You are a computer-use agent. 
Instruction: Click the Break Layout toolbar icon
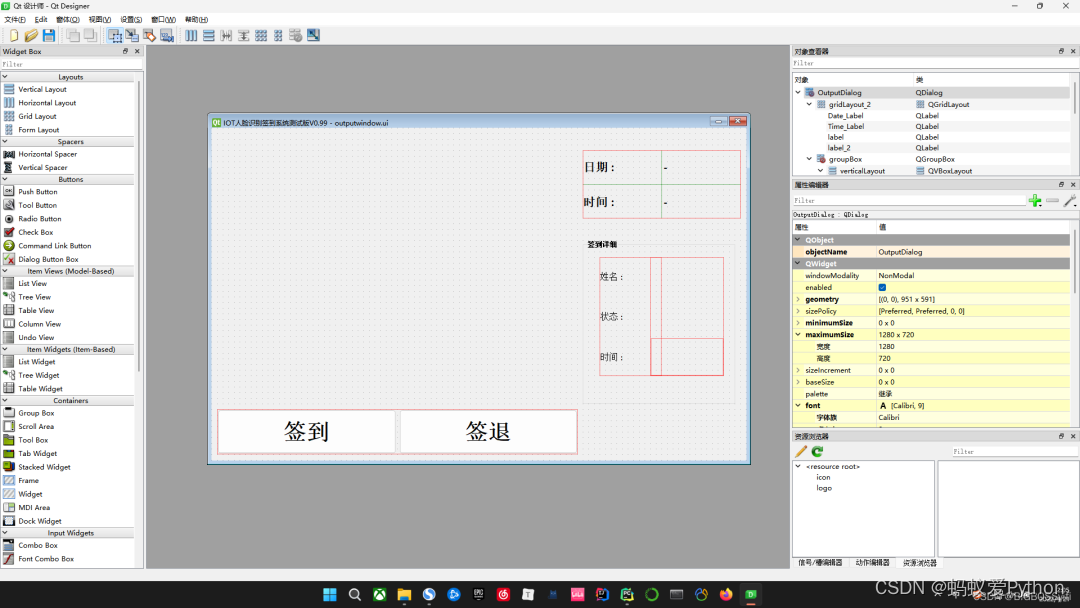pyautogui.click(x=295, y=35)
